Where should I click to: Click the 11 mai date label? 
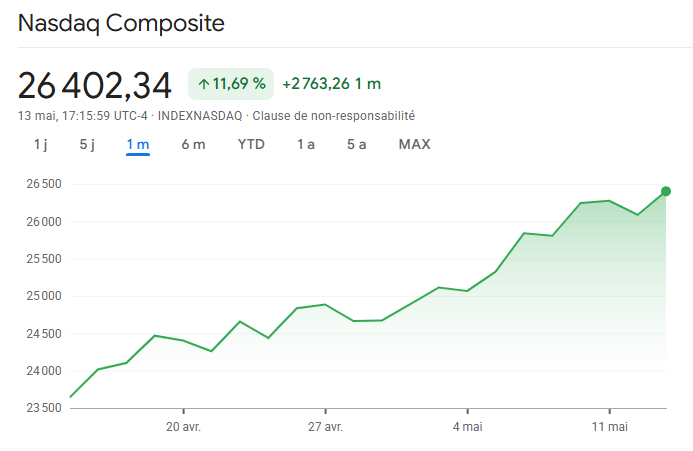tap(610, 427)
